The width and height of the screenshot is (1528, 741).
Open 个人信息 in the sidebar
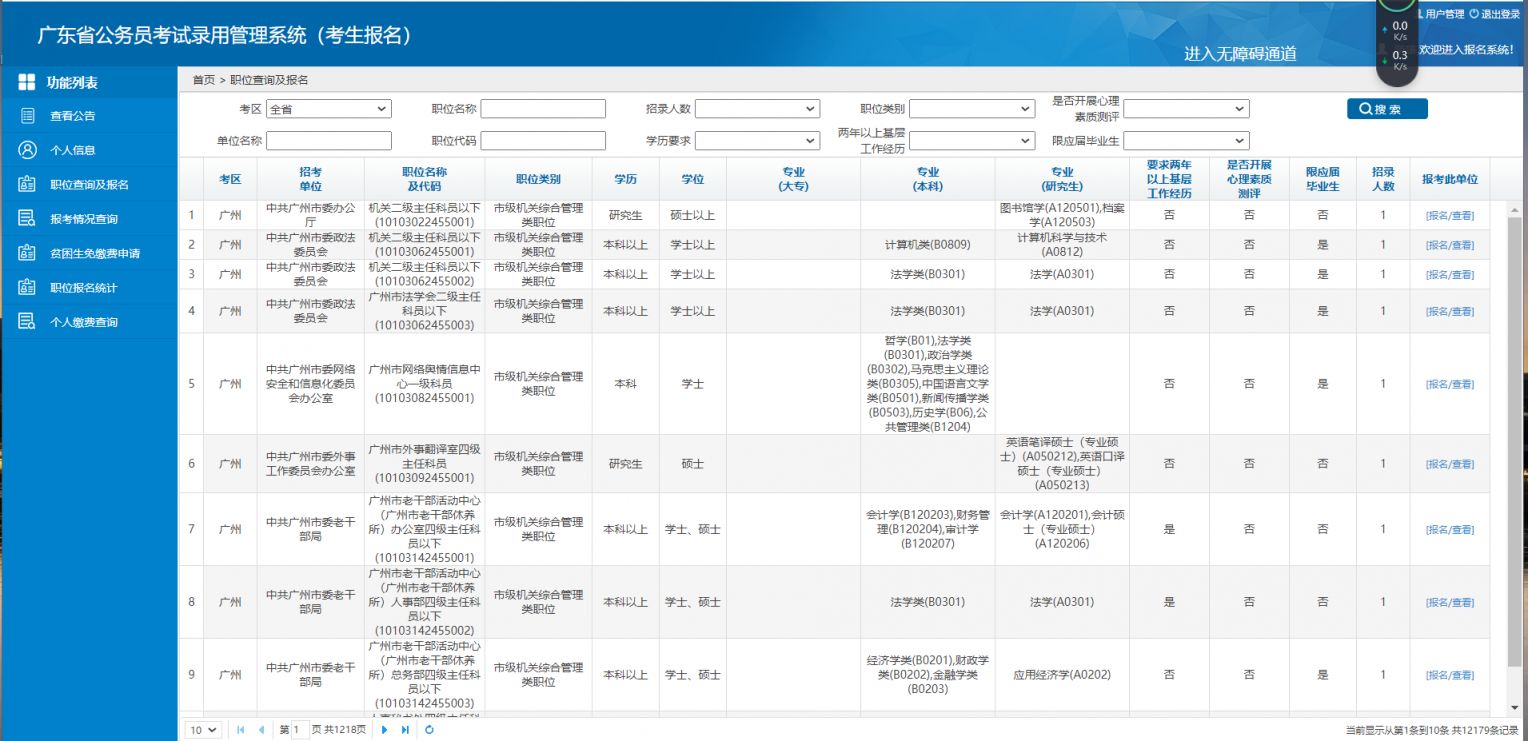(x=73, y=150)
